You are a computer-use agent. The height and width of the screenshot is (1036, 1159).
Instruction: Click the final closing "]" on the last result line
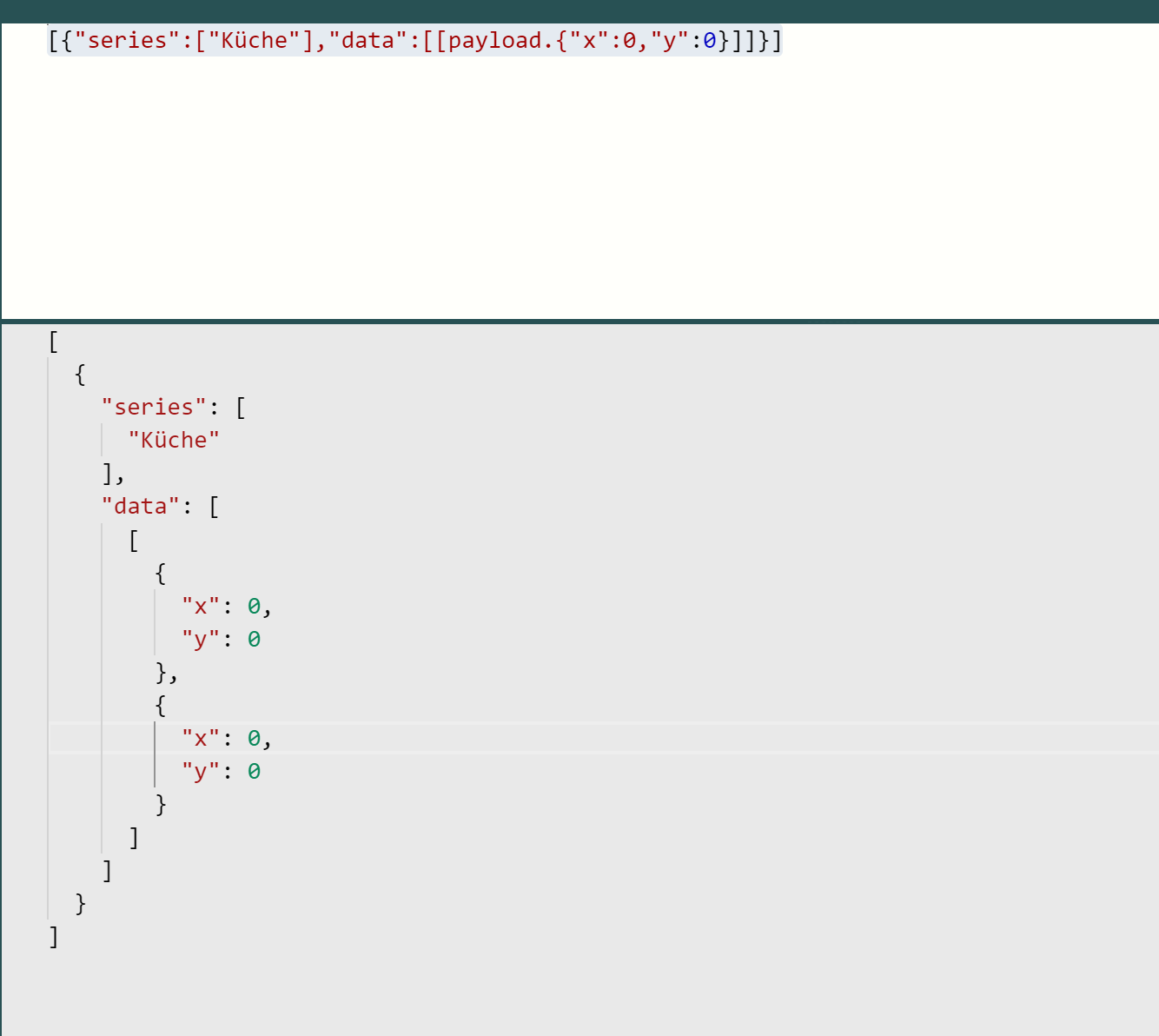tap(54, 937)
